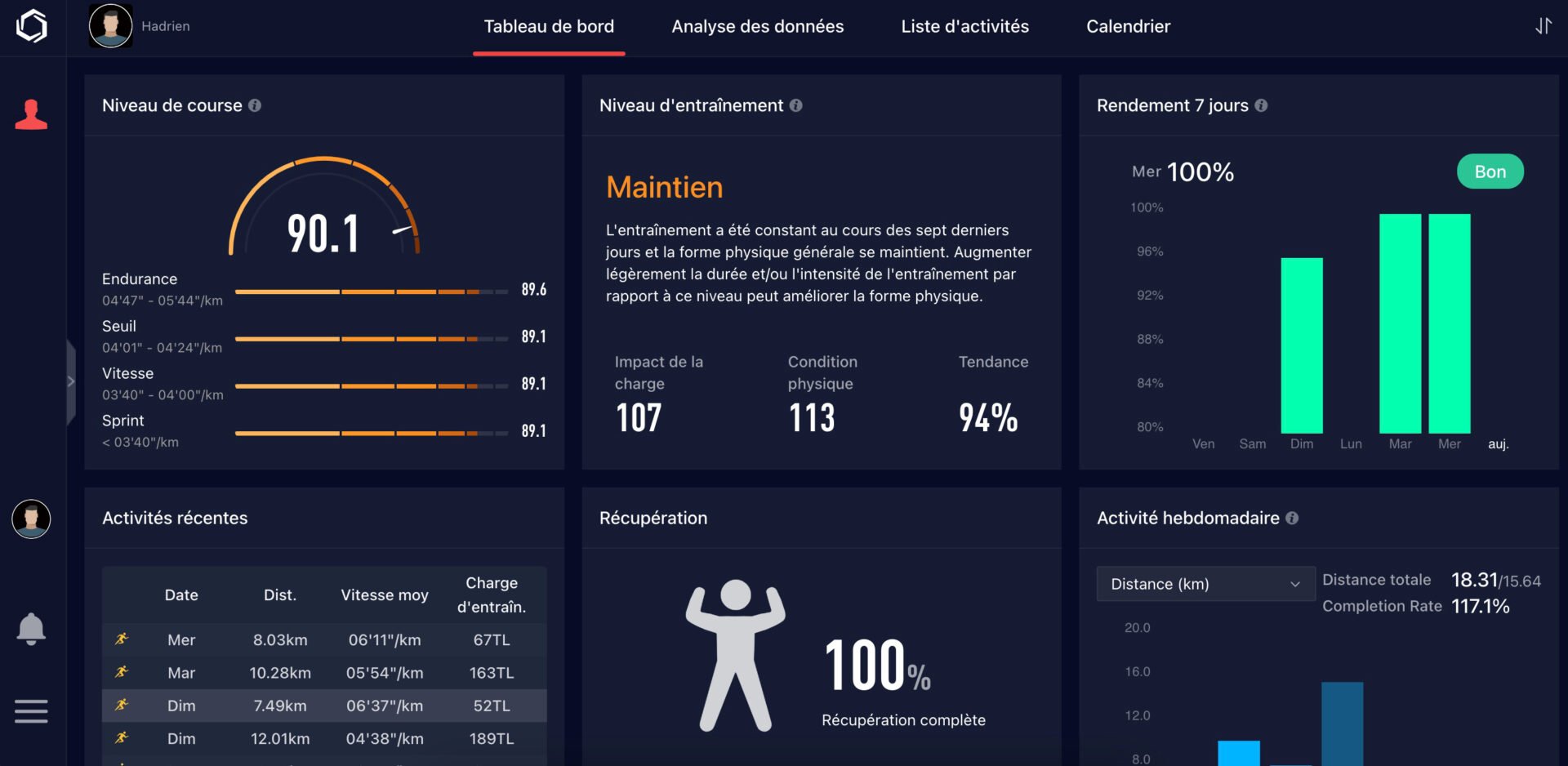Screen dimensions: 1568x766
Task: Click the Charge d'entraîn. column header
Action: (492, 595)
